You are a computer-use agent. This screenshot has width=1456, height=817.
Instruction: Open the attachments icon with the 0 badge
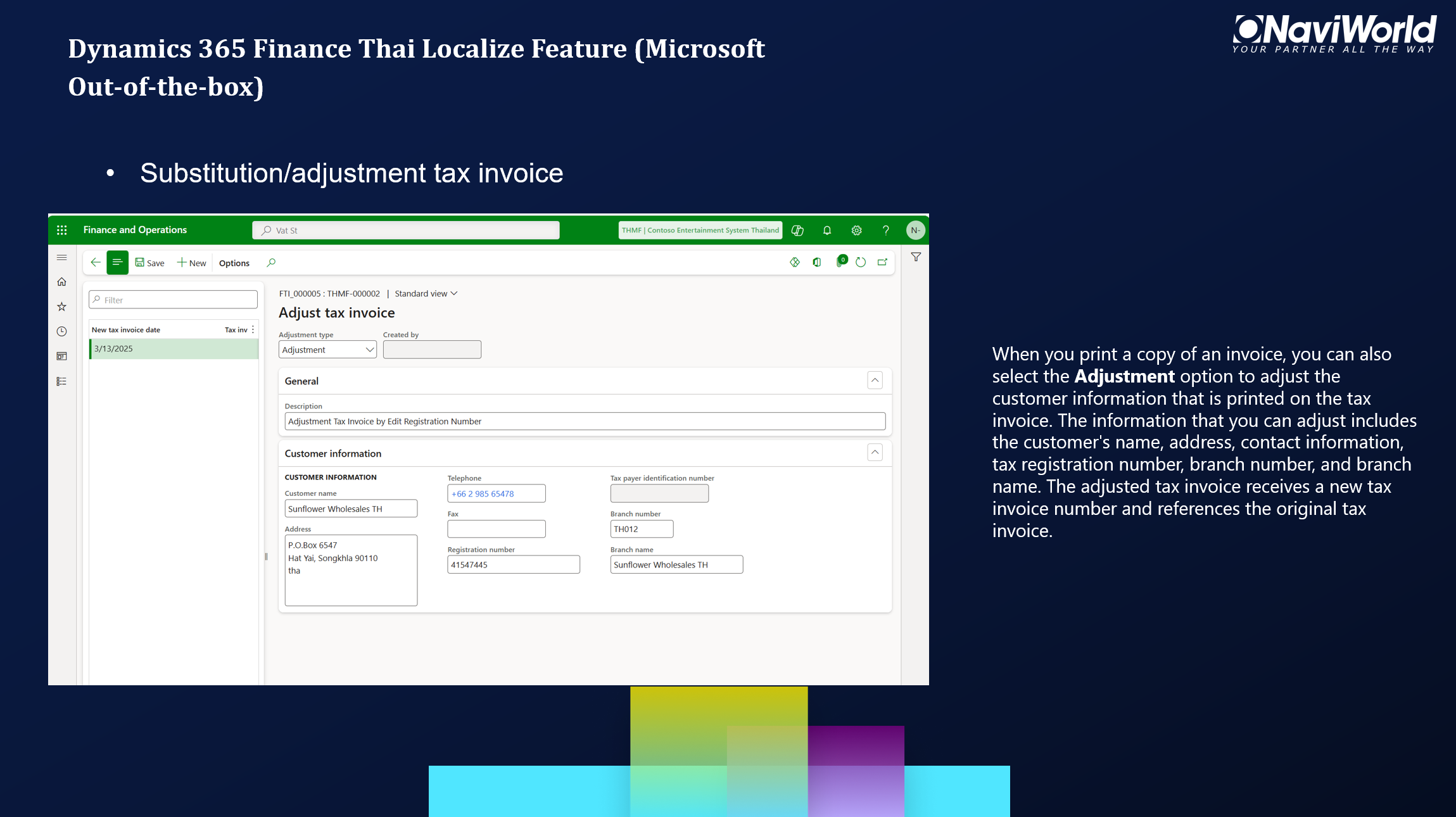click(841, 262)
